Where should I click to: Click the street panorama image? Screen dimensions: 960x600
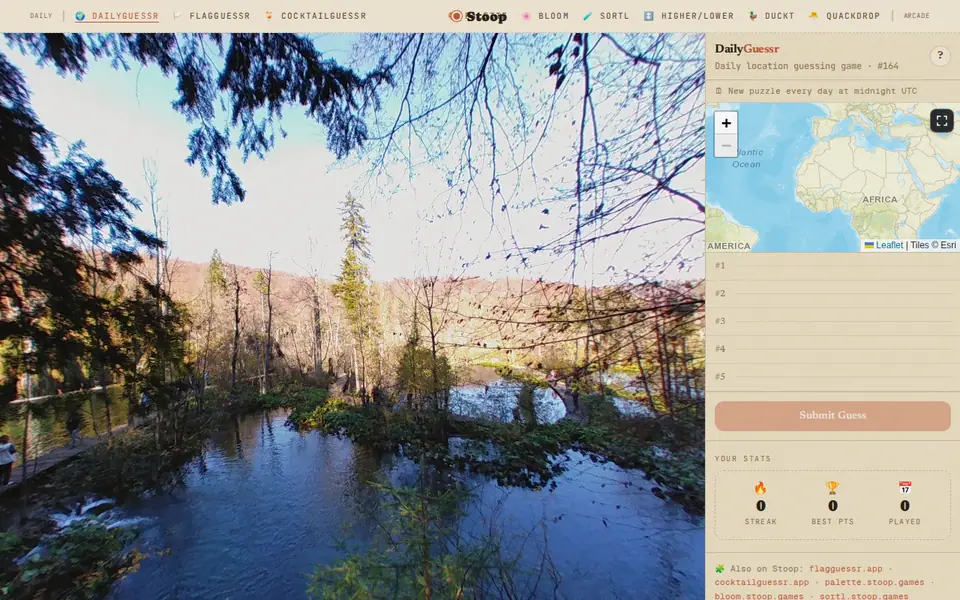tap(353, 317)
